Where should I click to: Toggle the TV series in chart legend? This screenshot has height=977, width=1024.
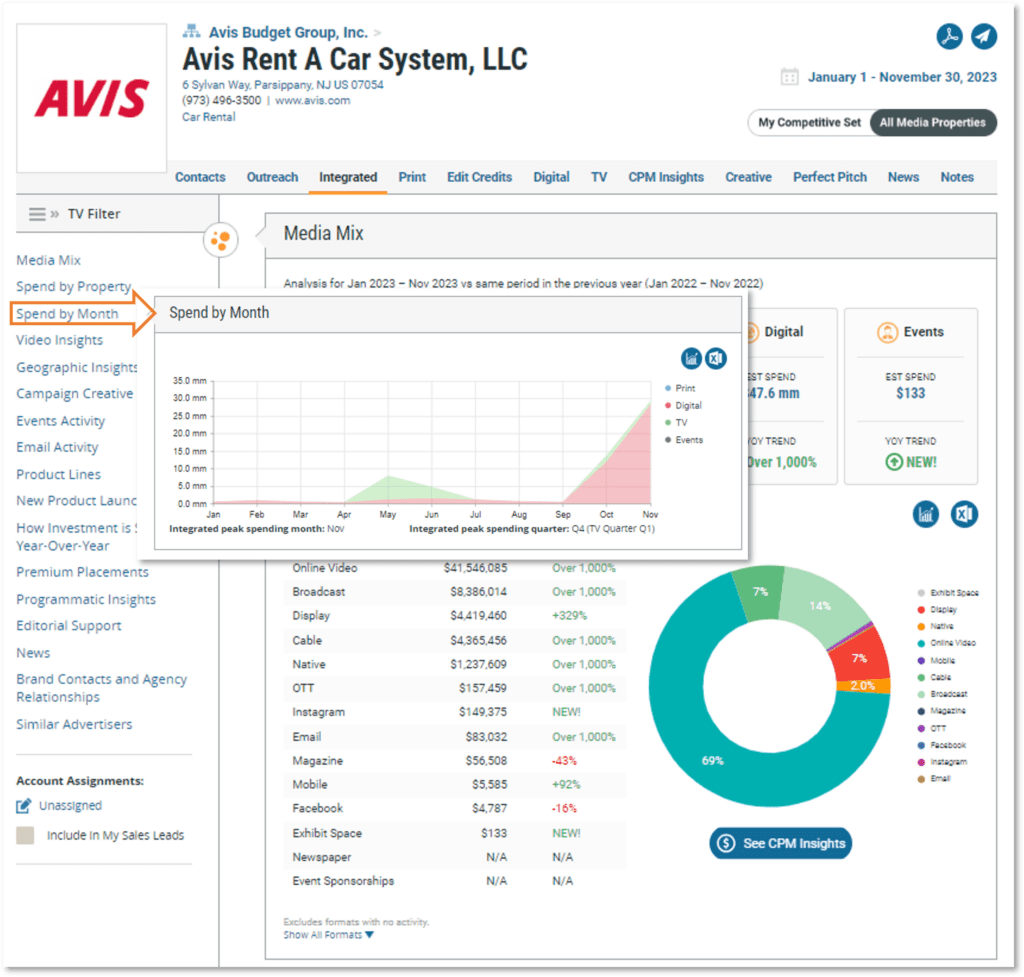(676, 423)
